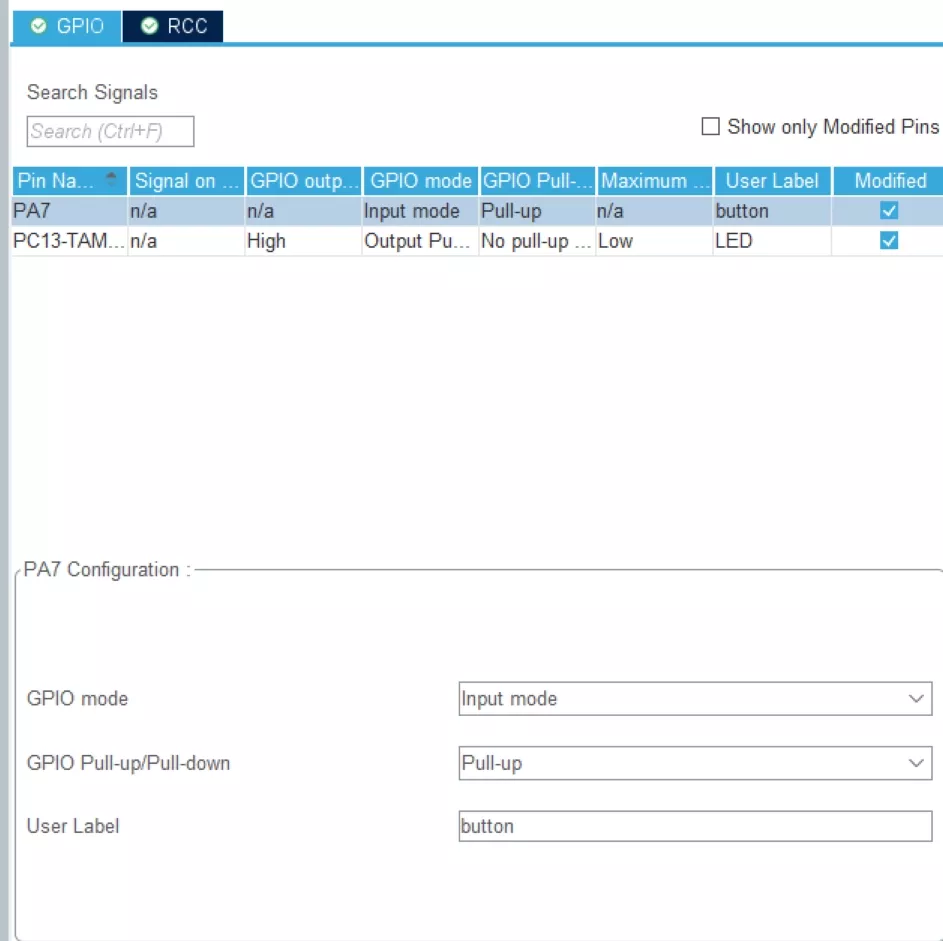Click the Maximum output speed column header

pos(655,181)
